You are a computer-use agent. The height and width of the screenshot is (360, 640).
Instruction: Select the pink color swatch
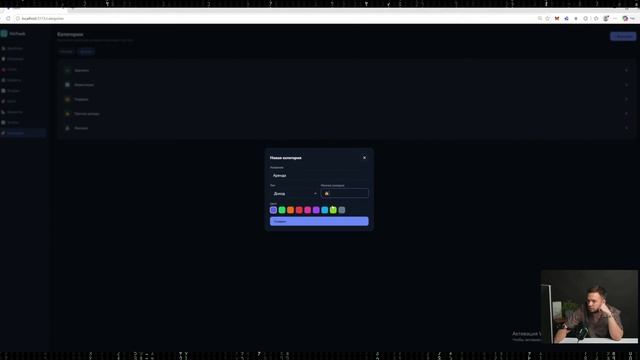click(308, 210)
